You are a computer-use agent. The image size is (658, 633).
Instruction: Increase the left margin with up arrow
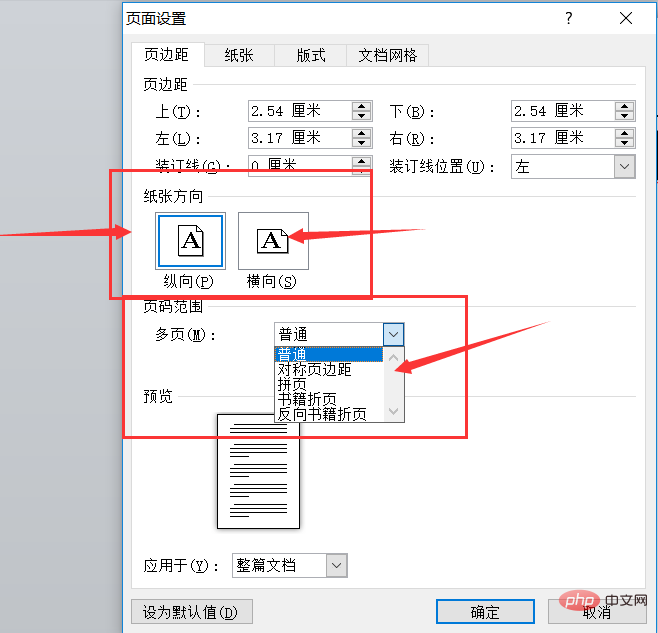coord(361,133)
